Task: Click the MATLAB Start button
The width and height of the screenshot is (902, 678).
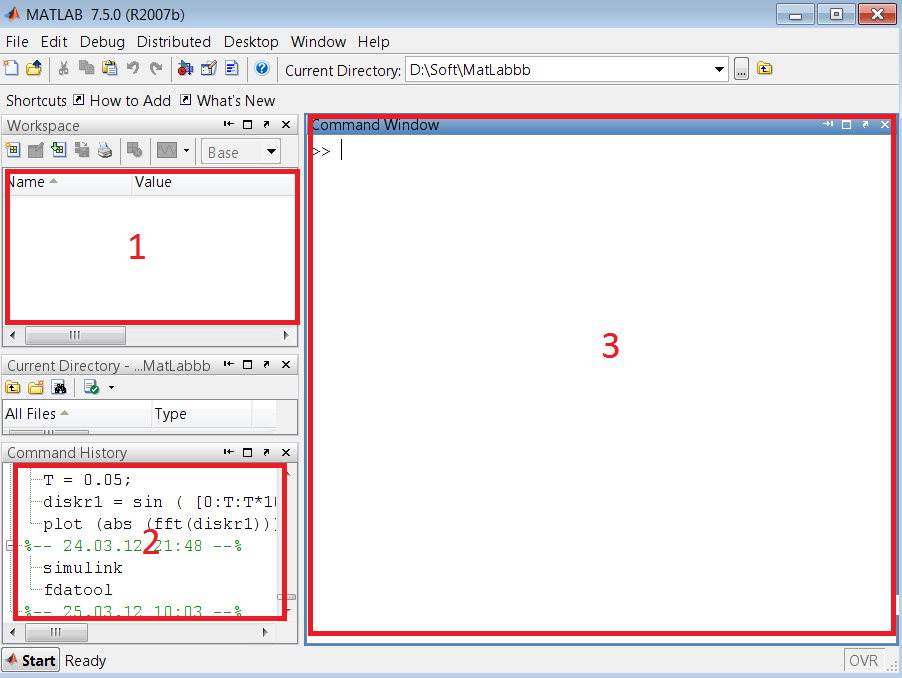Action: 31,661
